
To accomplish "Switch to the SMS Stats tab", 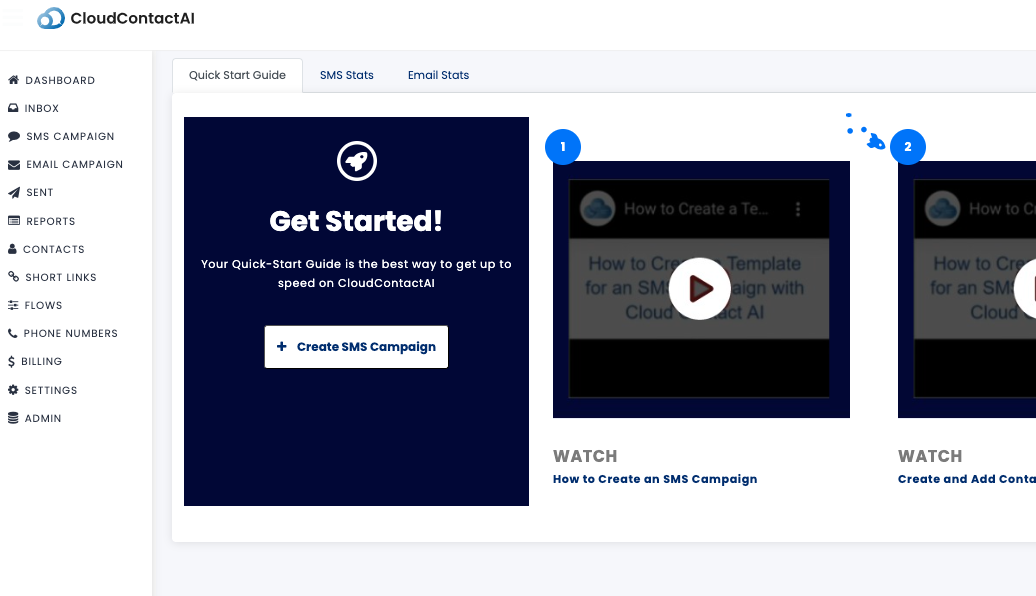I will [x=347, y=75].
